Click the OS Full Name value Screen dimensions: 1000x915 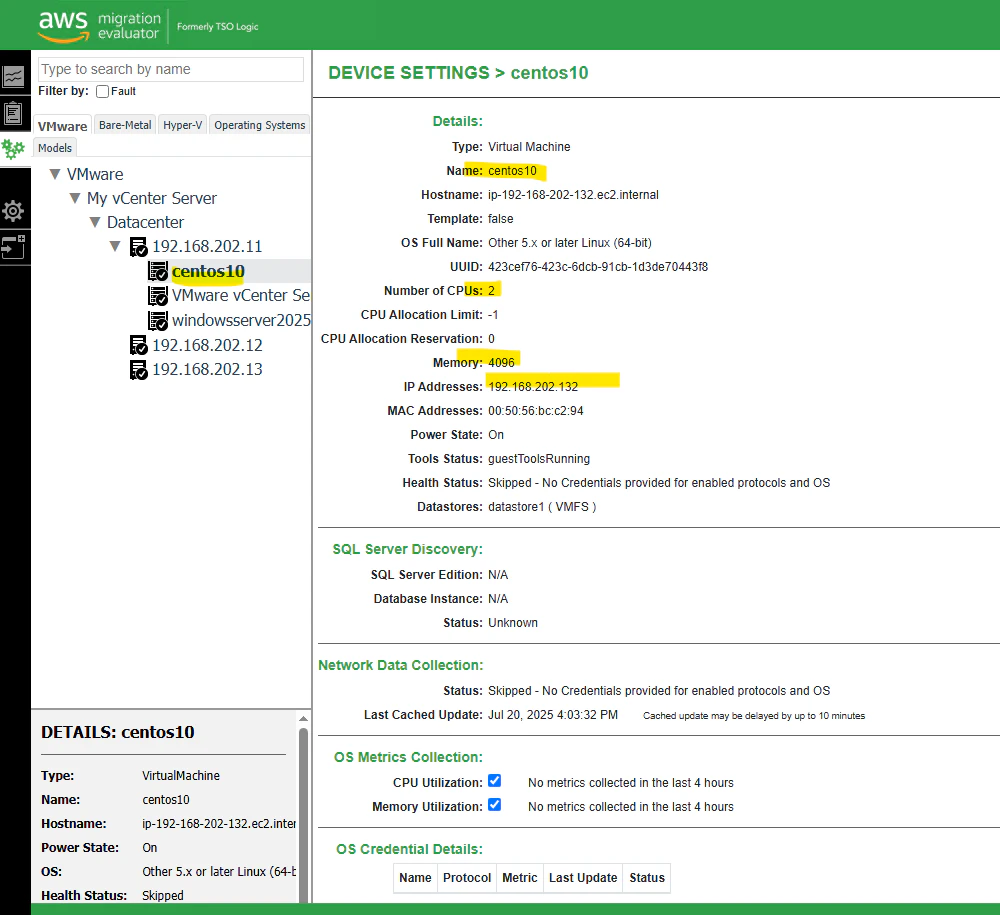point(570,243)
